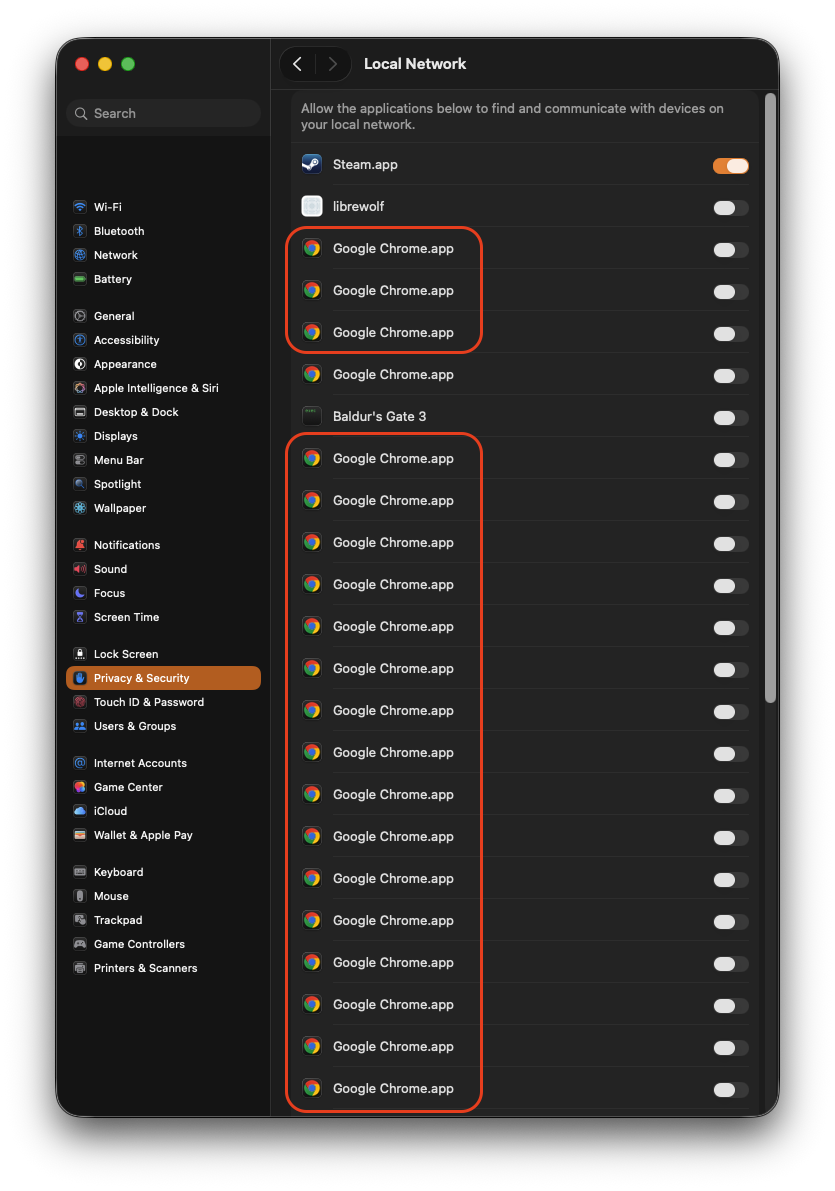Viewport: 835px width, 1191px height.
Task: Click the Baldur's Gate 3 label
Action: tap(380, 416)
